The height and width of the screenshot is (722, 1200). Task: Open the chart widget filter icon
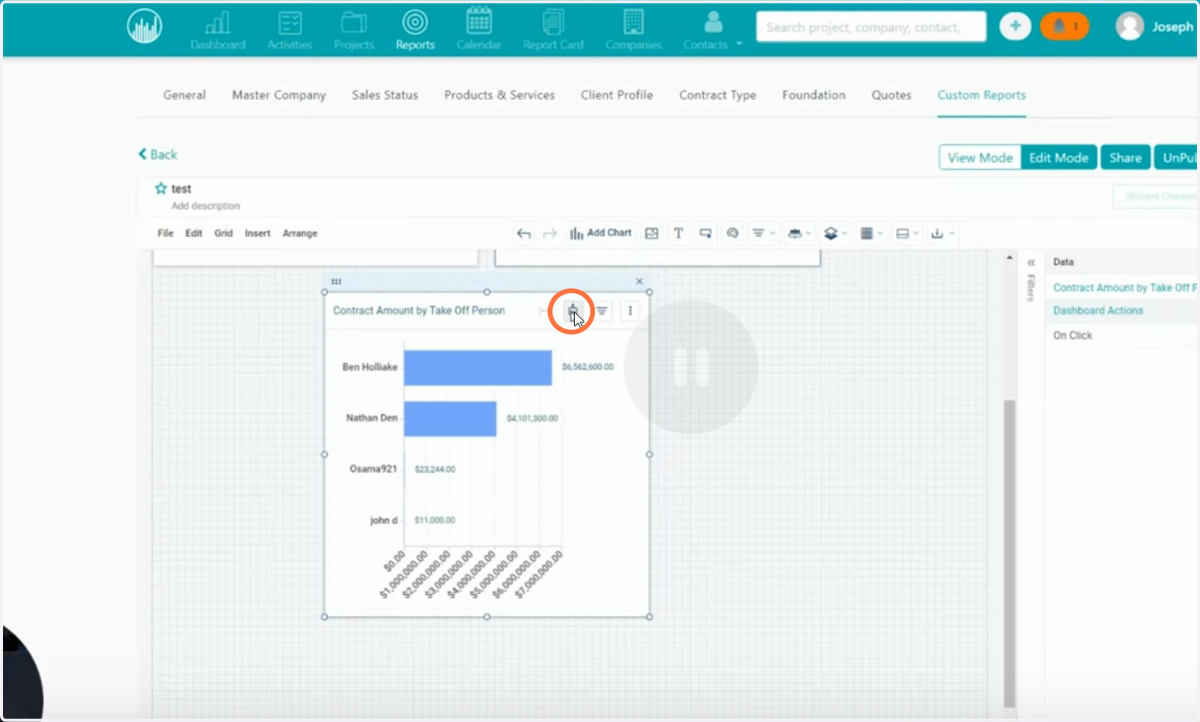(602, 311)
